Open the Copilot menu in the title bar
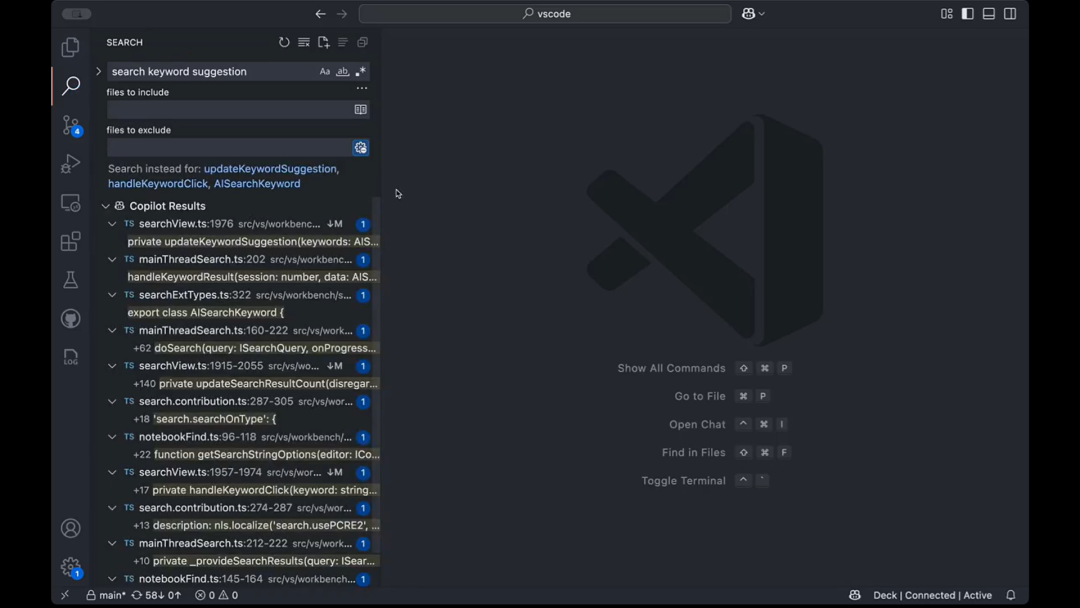Screen dimensions: 1080x608 750,14
